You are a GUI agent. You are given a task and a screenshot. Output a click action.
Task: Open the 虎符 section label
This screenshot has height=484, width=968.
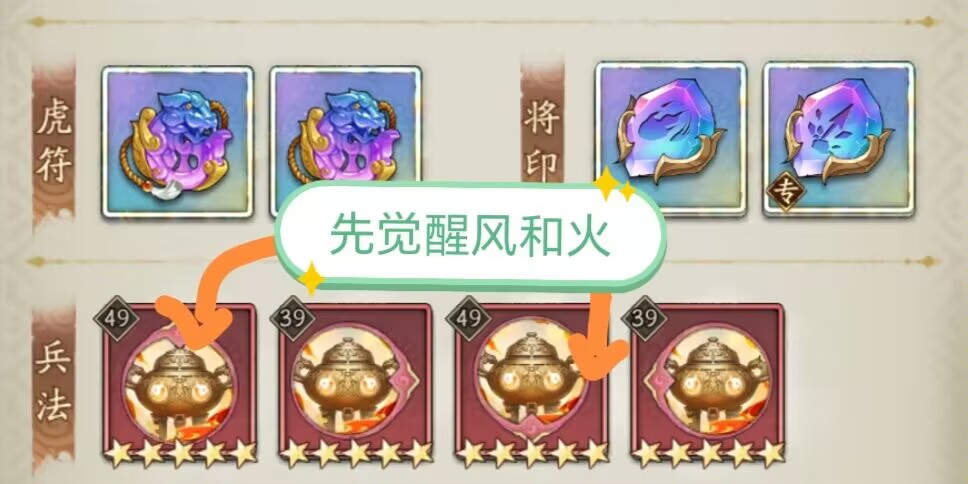point(54,141)
